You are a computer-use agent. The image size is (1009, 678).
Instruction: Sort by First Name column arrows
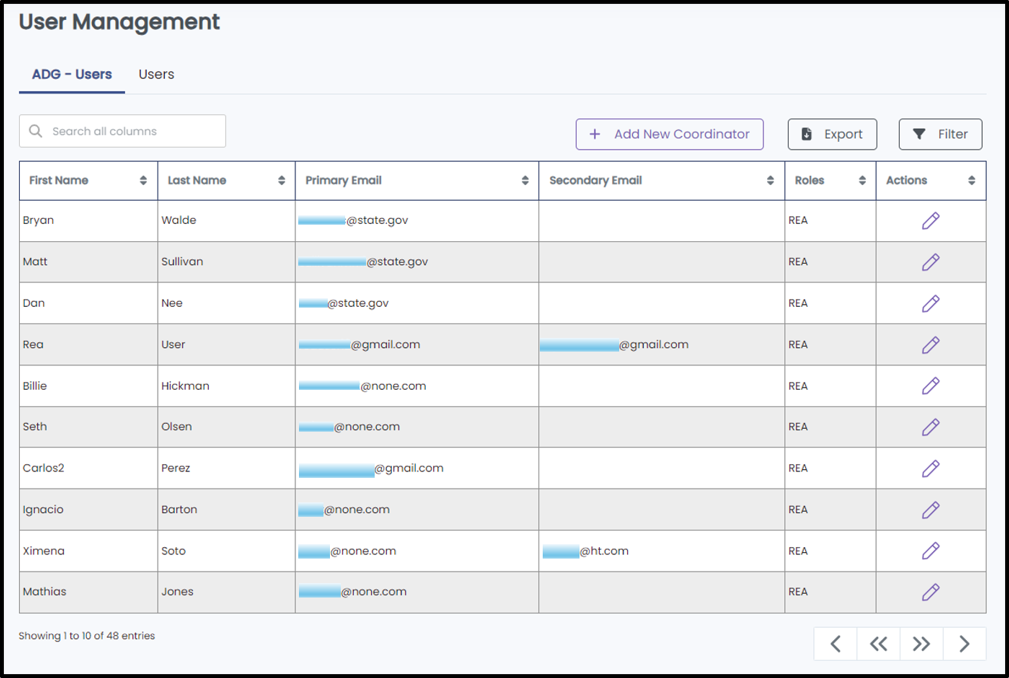pyautogui.click(x=143, y=181)
